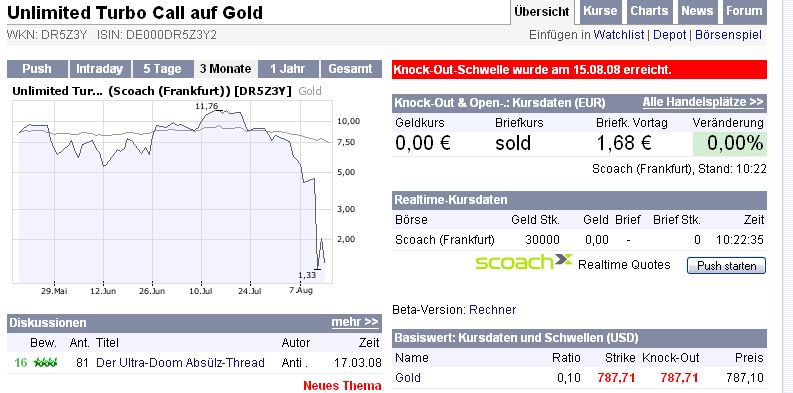The image size is (793, 393).
Task: Show the Gesamt chart range
Action: (x=350, y=69)
